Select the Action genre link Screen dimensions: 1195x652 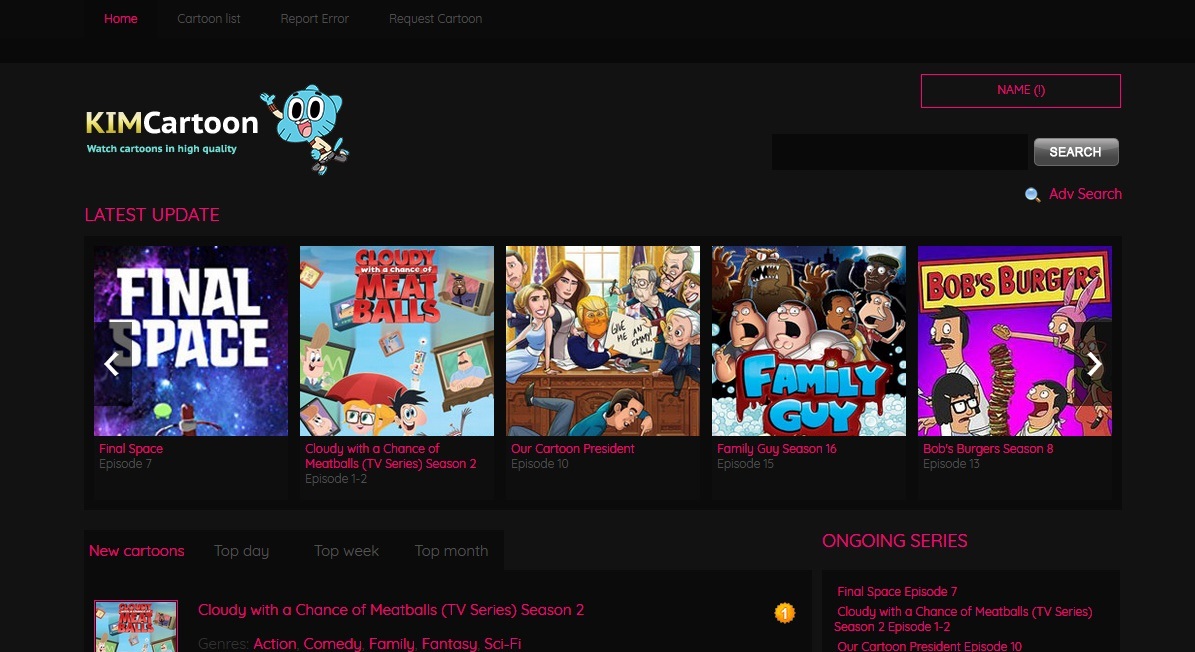pyautogui.click(x=274, y=644)
